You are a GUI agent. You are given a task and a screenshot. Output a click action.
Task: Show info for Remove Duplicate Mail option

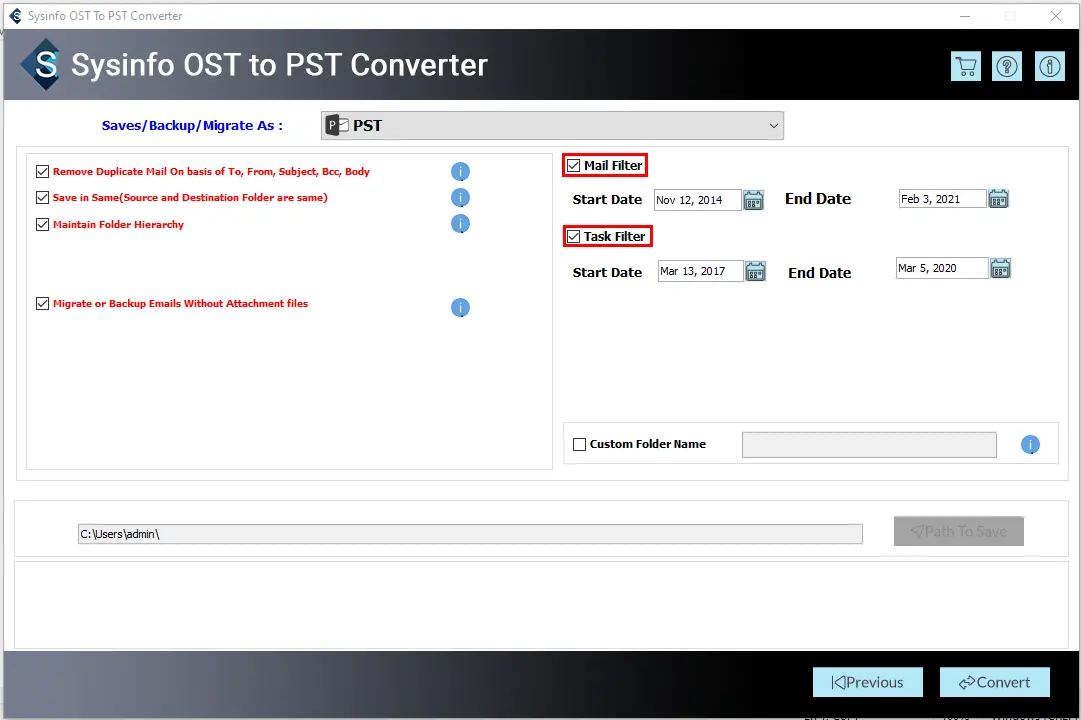[x=460, y=172]
